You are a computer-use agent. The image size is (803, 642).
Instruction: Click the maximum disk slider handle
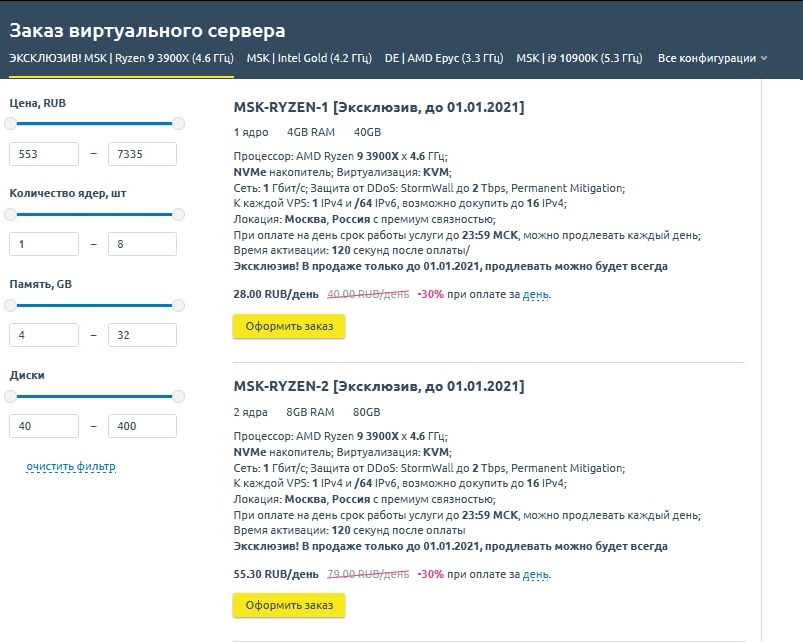coord(179,396)
